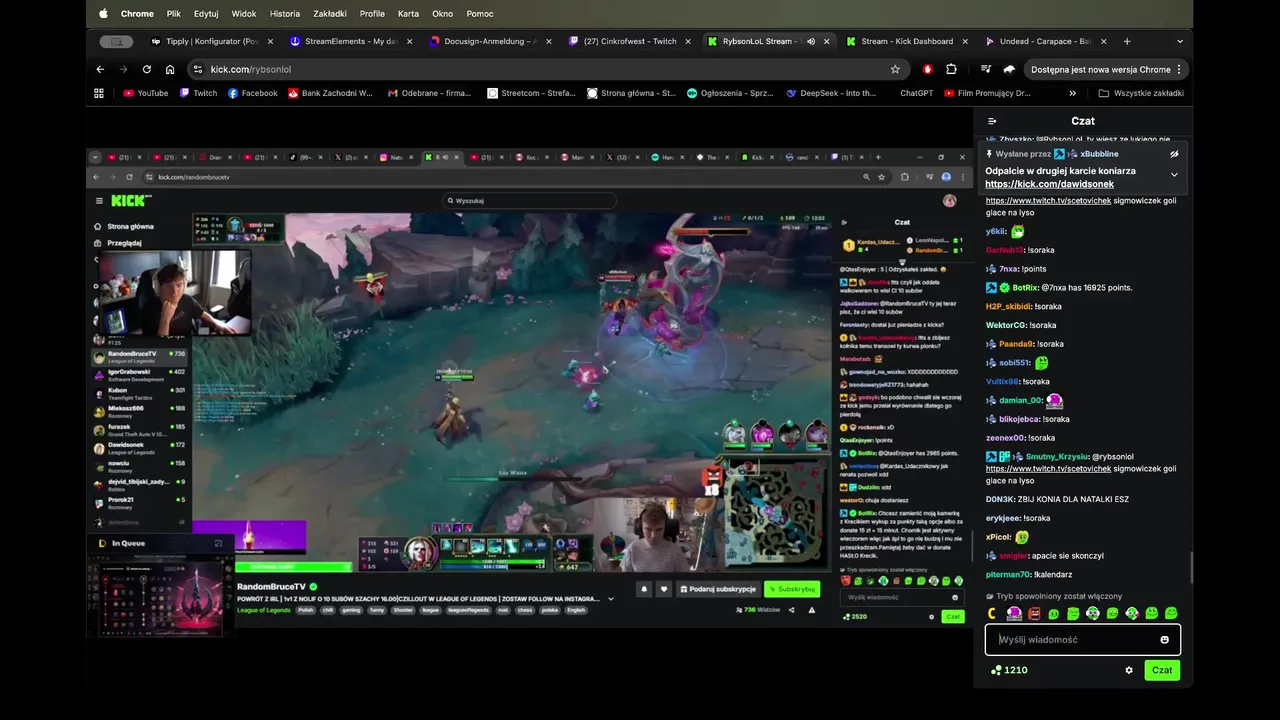The height and width of the screenshot is (720, 1280).
Task: Click the username DON3K in chat
Action: click(1000, 499)
